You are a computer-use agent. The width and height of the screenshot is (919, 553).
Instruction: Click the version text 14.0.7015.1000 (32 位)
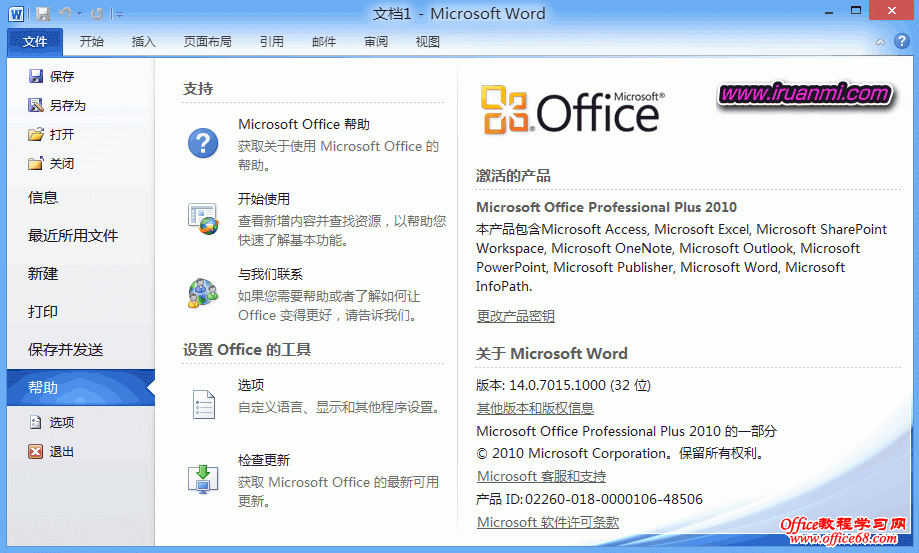580,385
